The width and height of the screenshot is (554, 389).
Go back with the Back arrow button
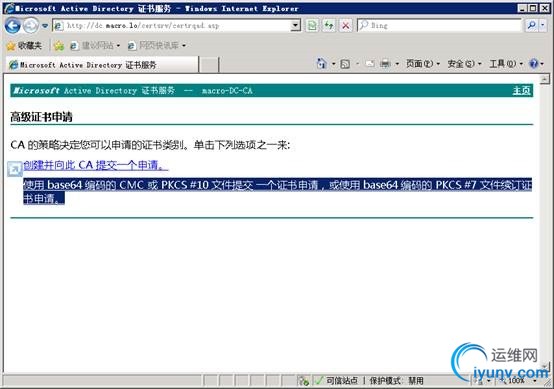coord(13,26)
